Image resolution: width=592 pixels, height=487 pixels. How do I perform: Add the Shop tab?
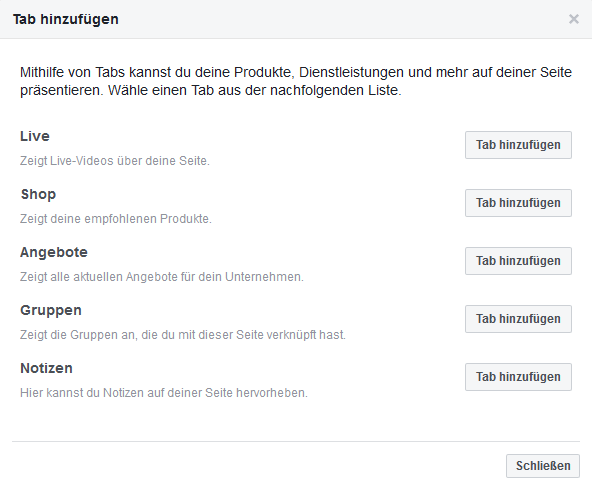tap(518, 203)
